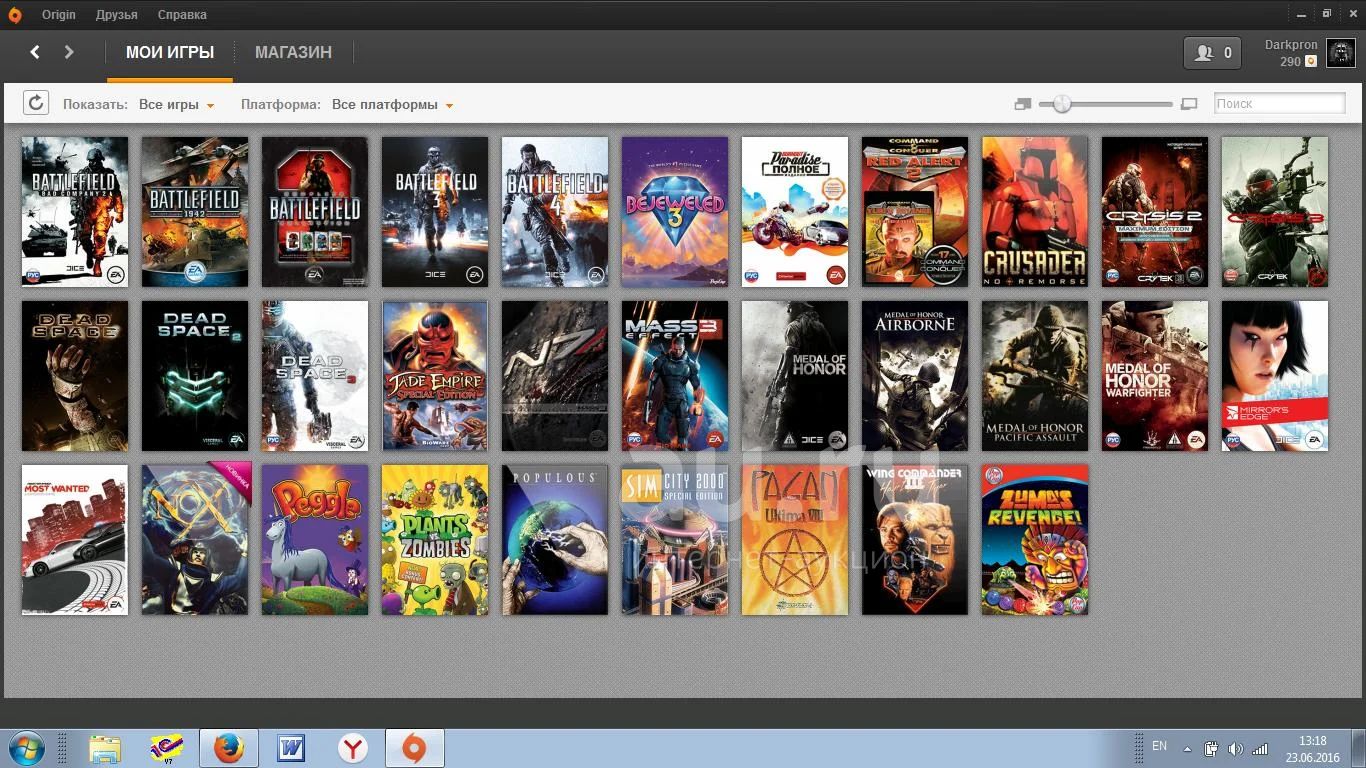Click the Darkpron username
The image size is (1366, 768).
coord(1291,45)
